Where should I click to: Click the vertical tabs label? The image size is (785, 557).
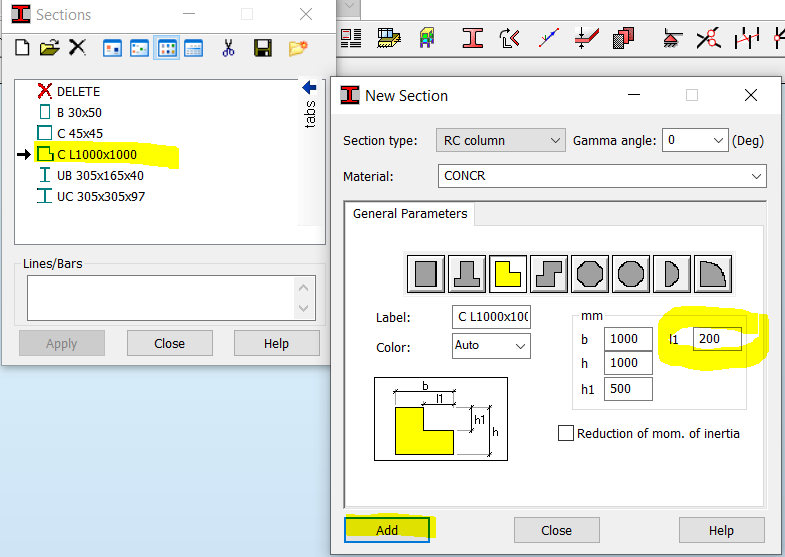click(x=310, y=114)
